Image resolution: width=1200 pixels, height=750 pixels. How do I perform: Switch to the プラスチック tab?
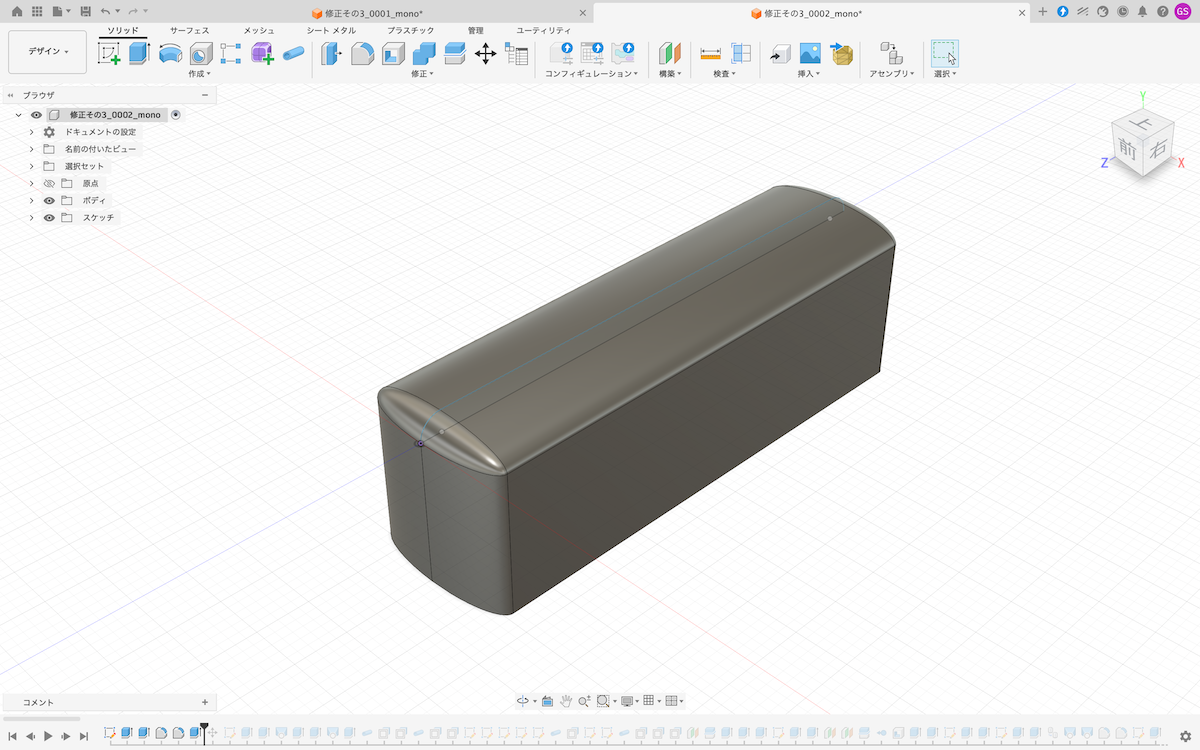(411, 31)
